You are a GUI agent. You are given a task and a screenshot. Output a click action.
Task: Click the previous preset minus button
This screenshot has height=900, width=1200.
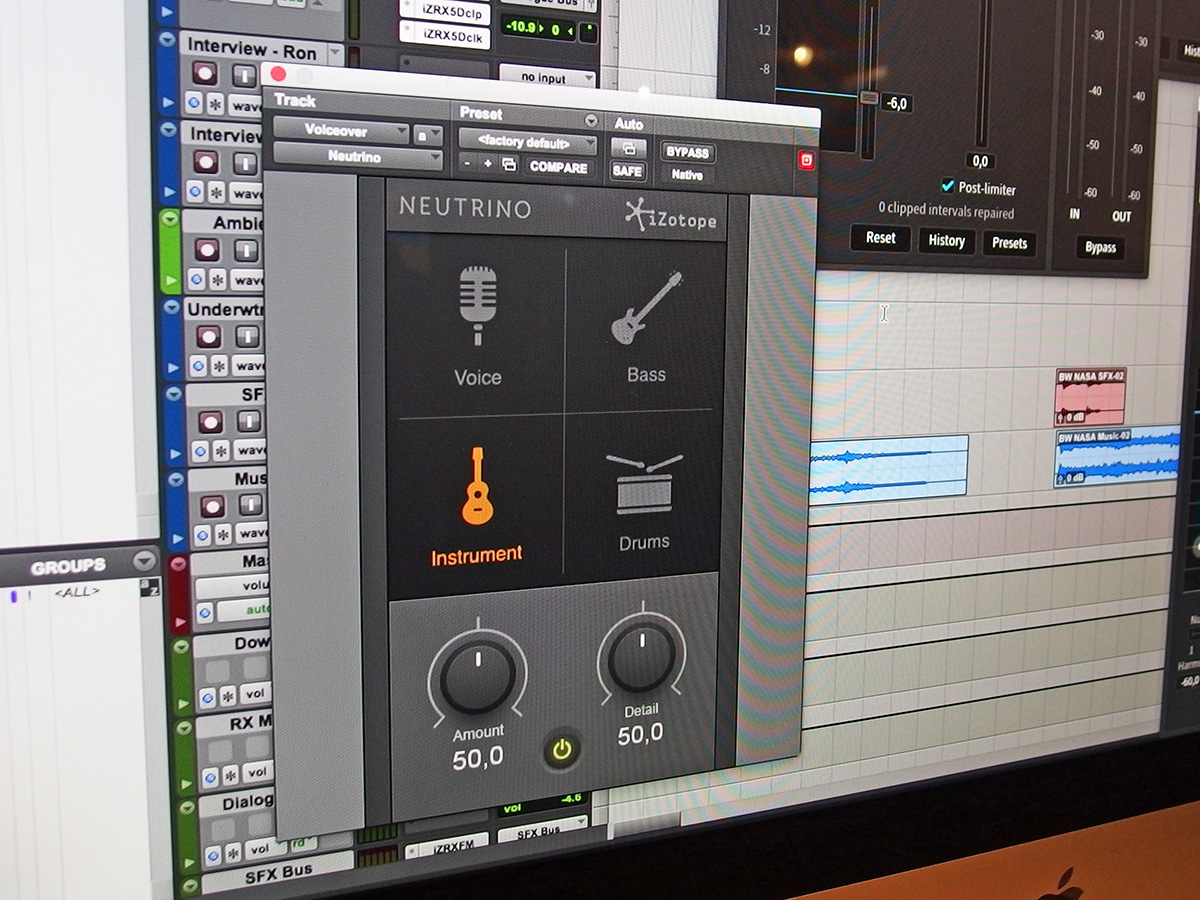[468, 164]
